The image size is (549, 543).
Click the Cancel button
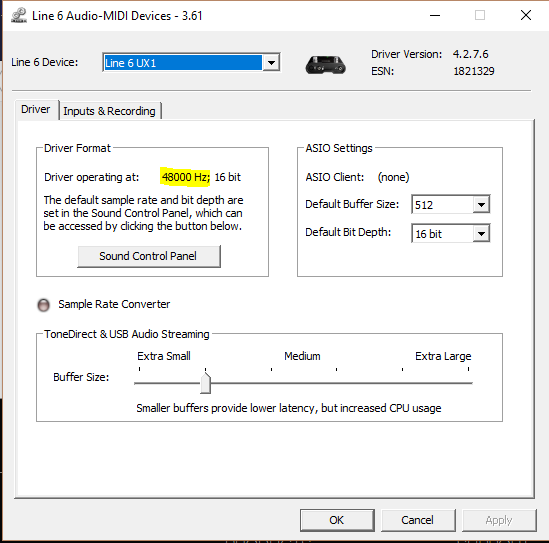pos(418,520)
